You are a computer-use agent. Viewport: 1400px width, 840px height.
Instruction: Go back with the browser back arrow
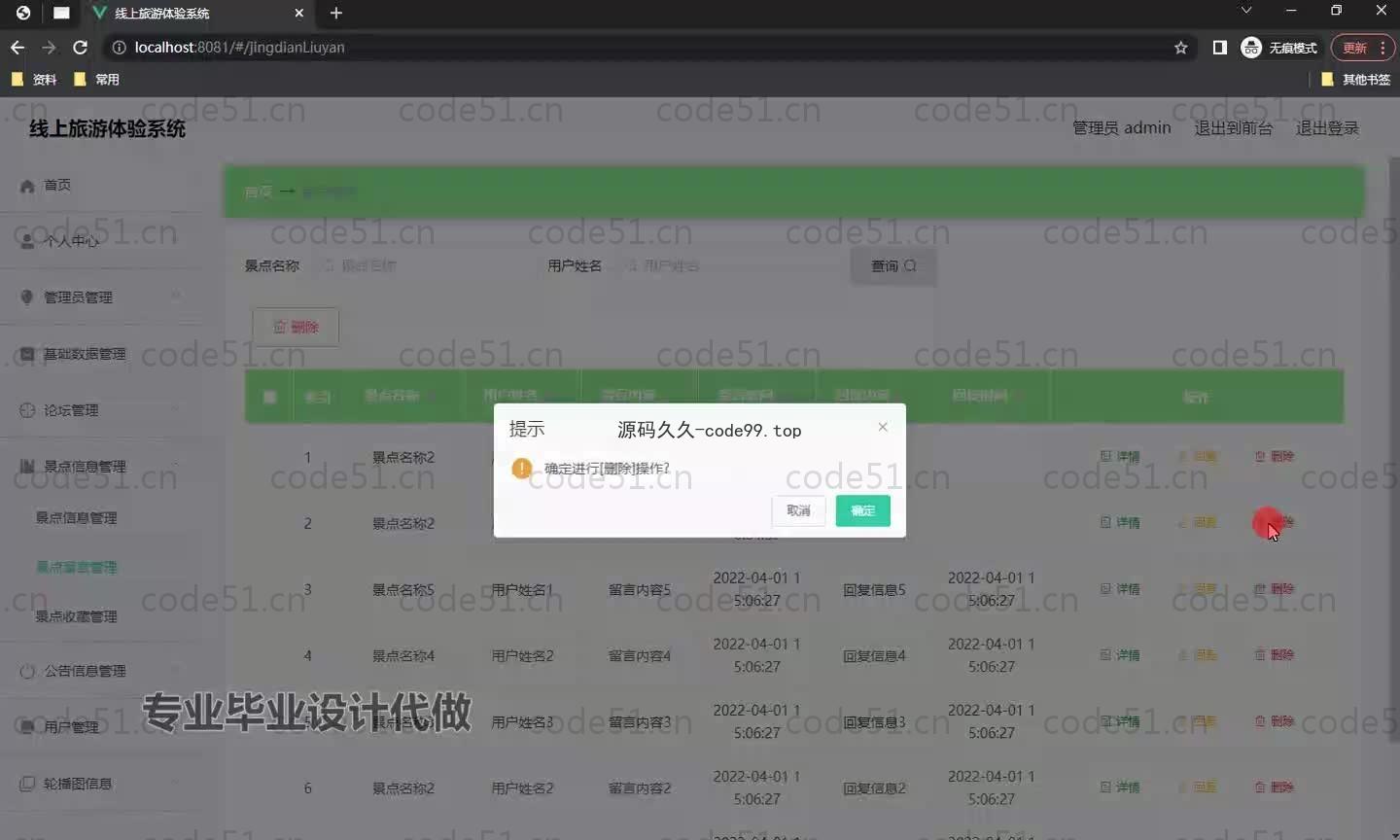(x=17, y=47)
